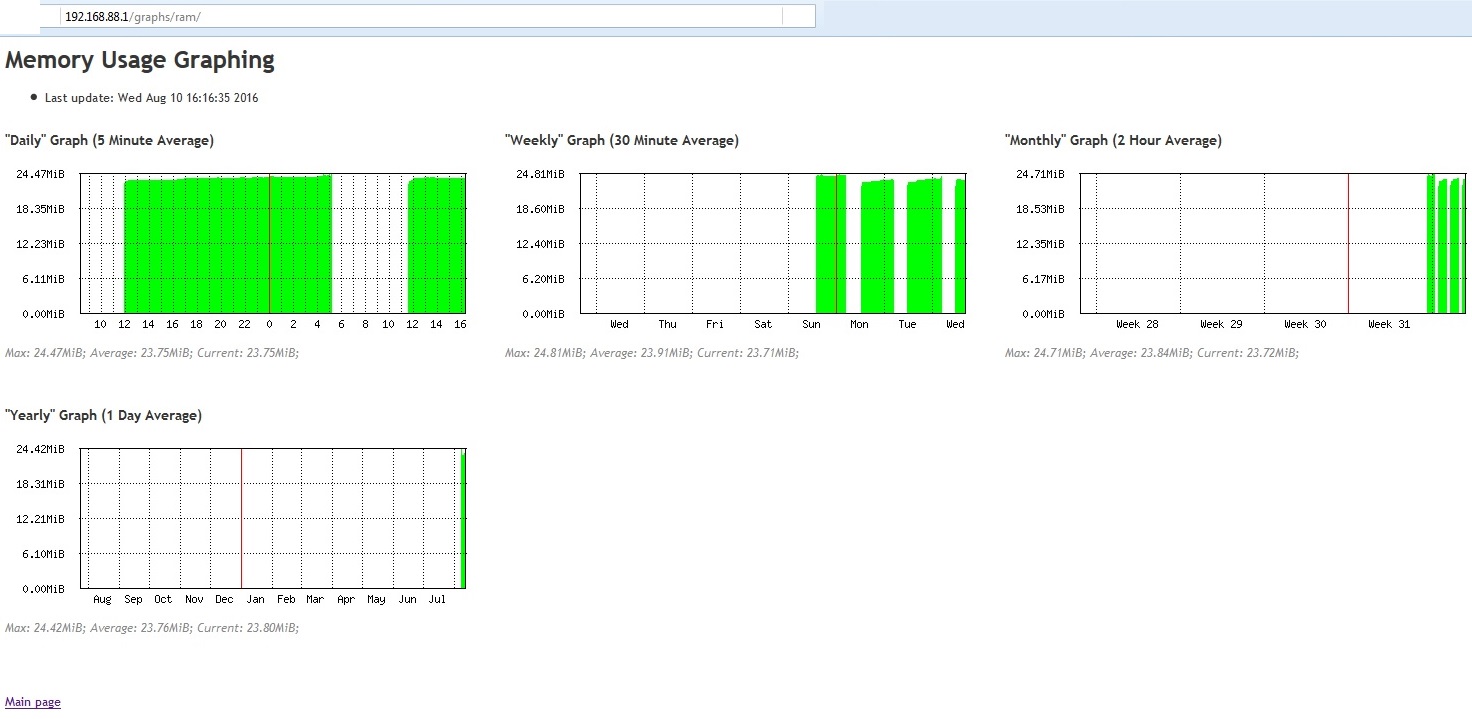Click the Daily stats line with Max 24.47MiB

tap(152, 353)
